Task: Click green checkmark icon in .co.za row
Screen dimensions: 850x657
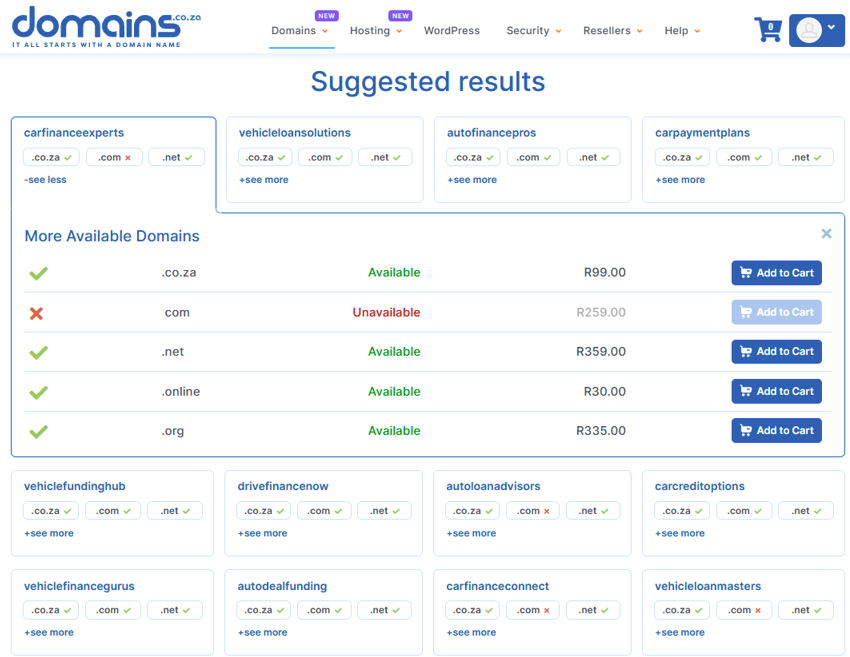Action: tap(38, 273)
